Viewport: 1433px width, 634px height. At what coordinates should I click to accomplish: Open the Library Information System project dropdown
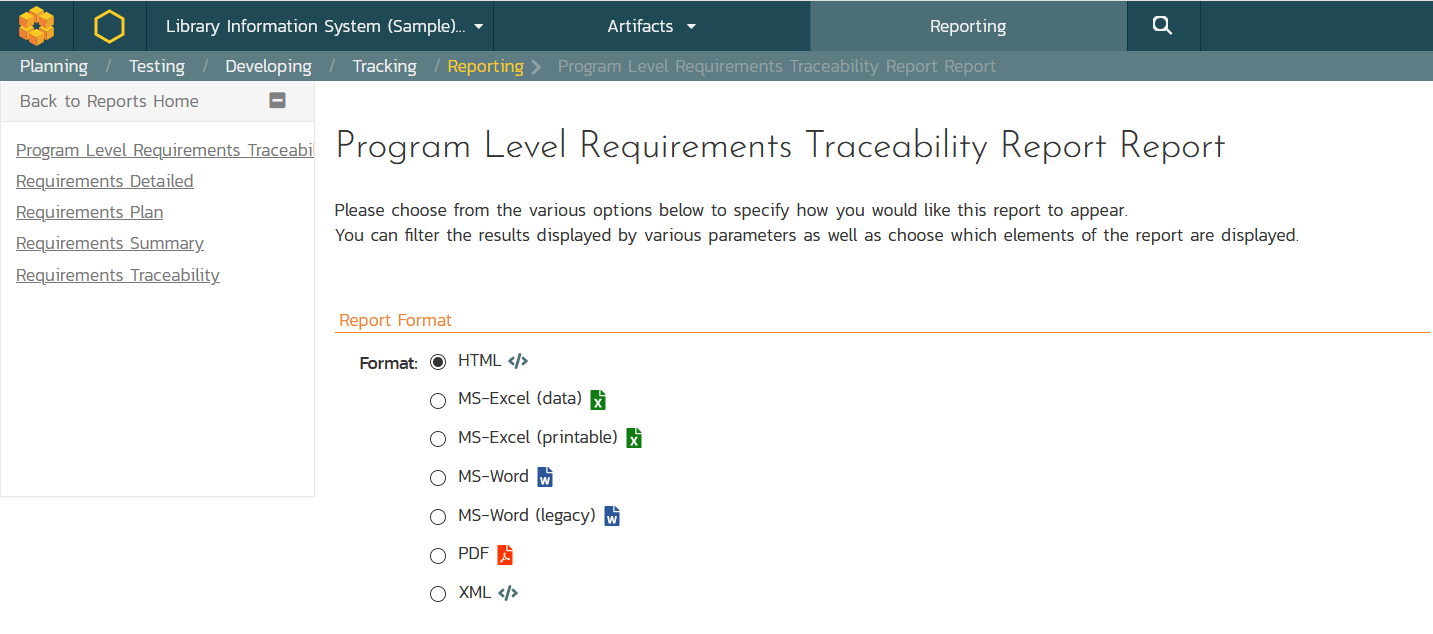point(324,26)
